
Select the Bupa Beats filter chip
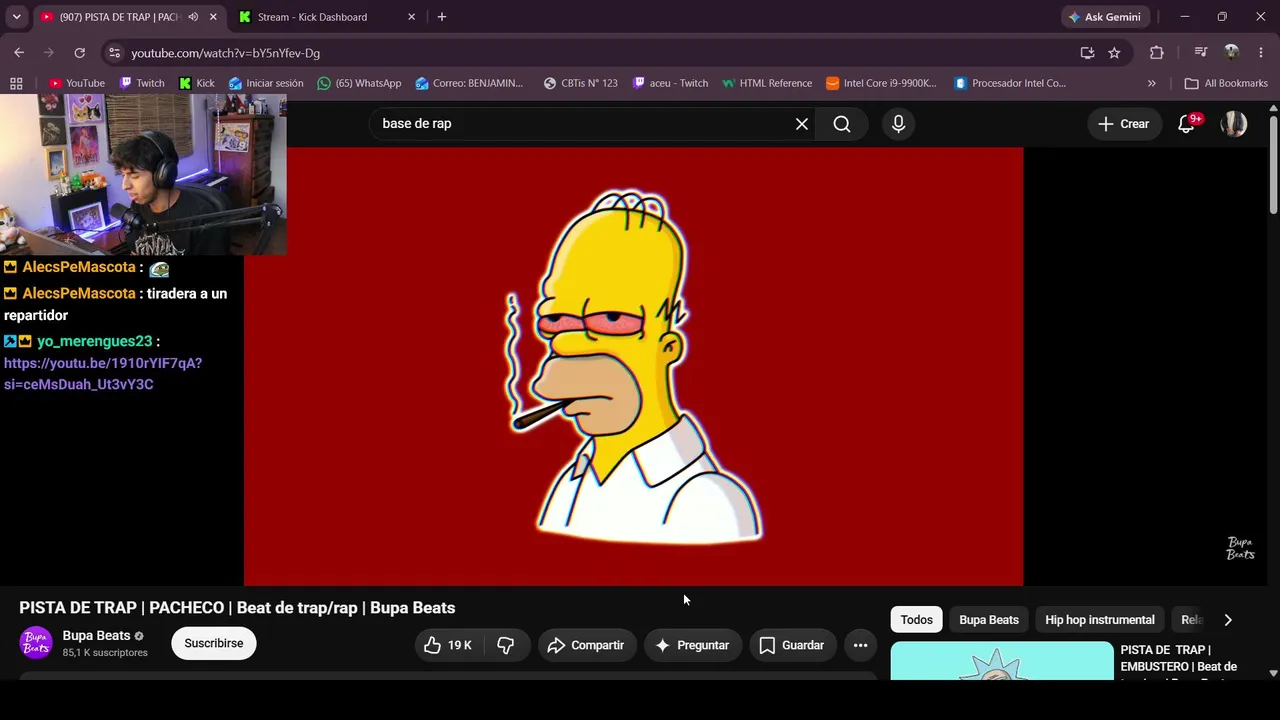pyautogui.click(x=989, y=620)
